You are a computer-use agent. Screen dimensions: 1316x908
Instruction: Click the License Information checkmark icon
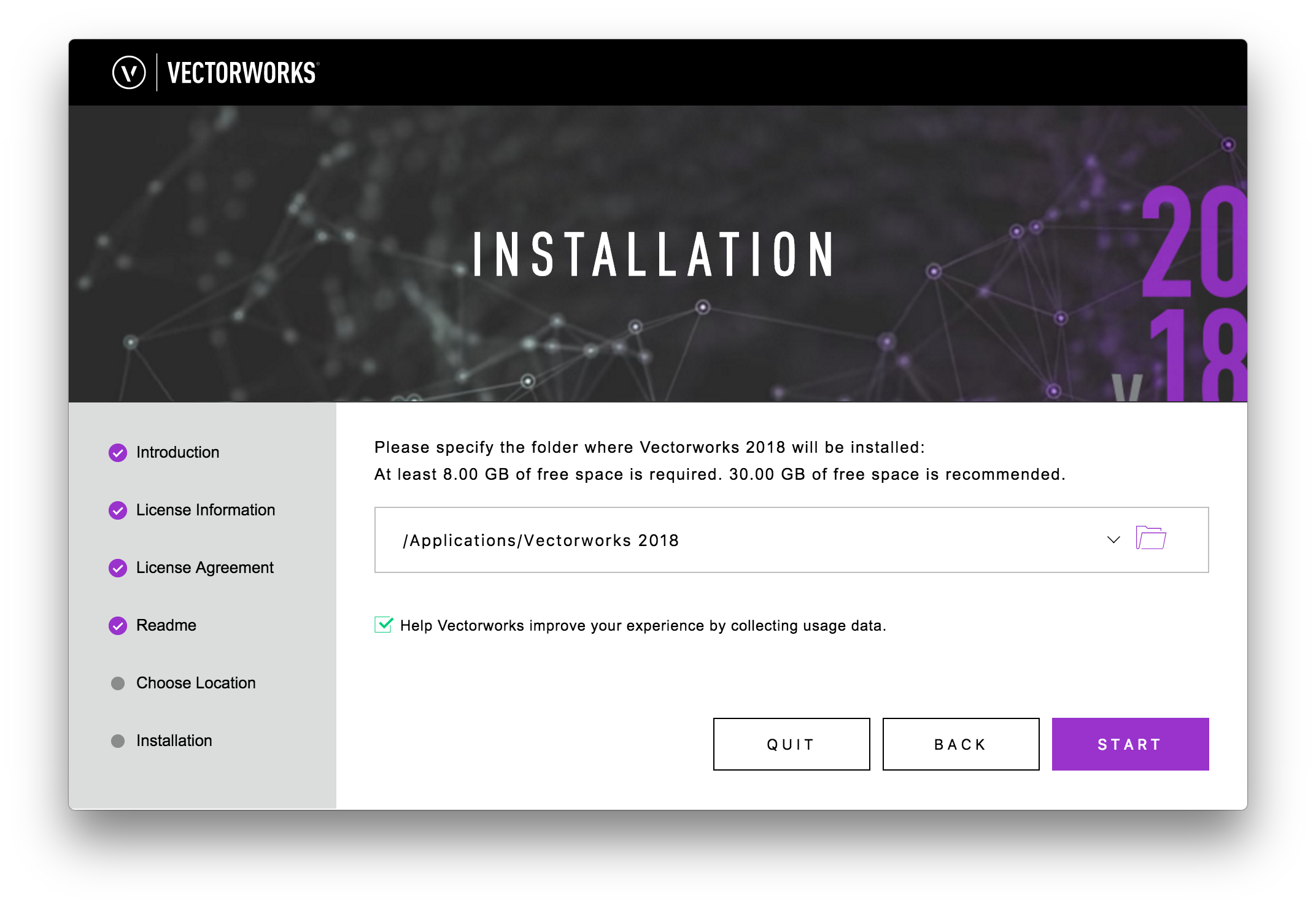[x=118, y=510]
